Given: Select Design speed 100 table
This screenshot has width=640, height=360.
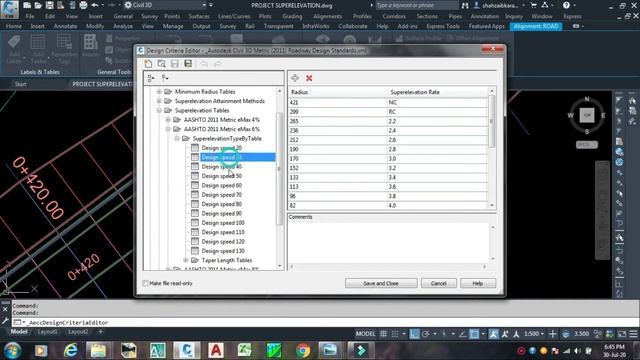Looking at the screenshot, I should point(223,223).
